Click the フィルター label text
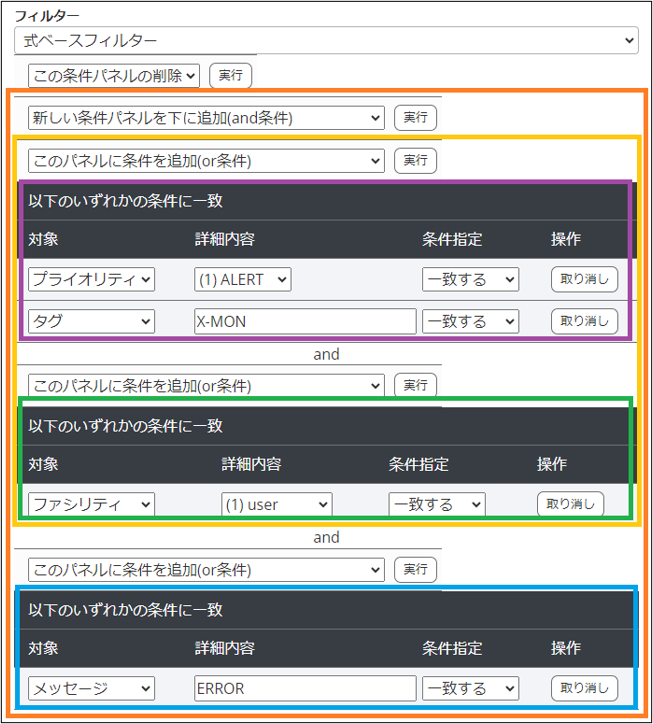Screen dimensions: 653x724 click(x=47, y=16)
